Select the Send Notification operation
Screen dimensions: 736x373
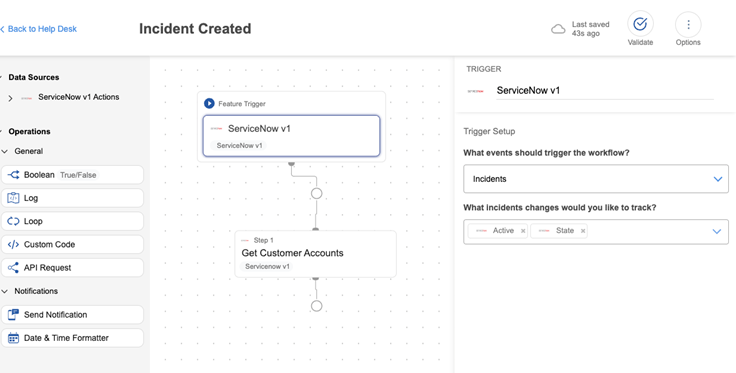click(x=72, y=314)
